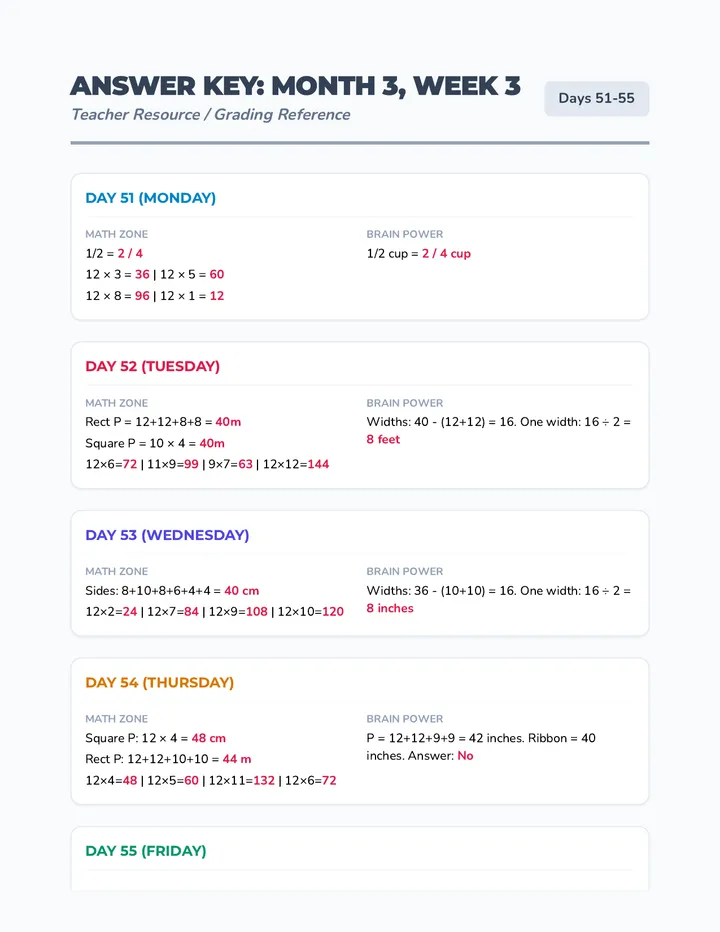The width and height of the screenshot is (720, 932).
Task: Click the Sides 40 cm answer line
Action: (x=172, y=590)
